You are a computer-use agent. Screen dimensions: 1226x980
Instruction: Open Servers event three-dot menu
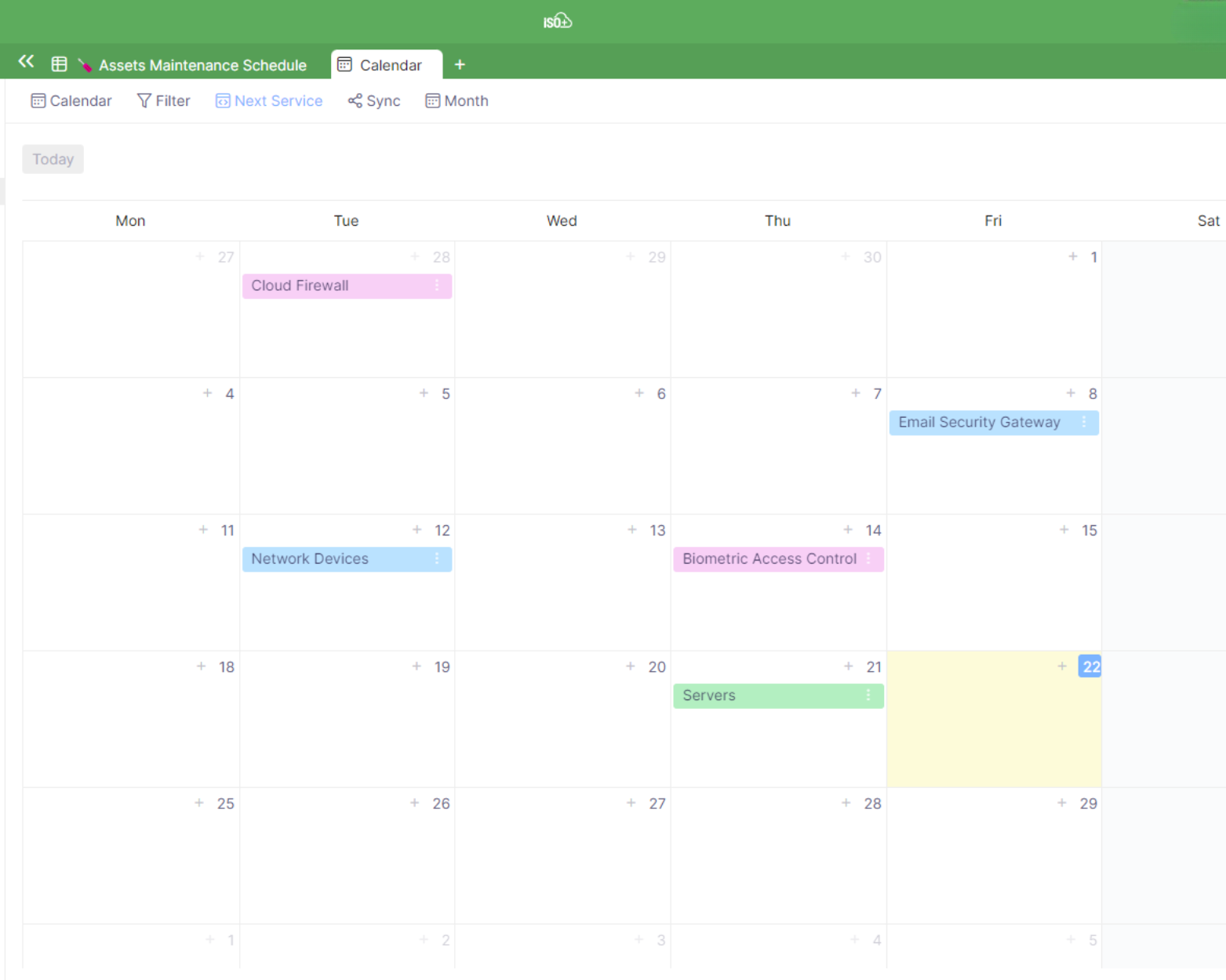click(x=868, y=695)
